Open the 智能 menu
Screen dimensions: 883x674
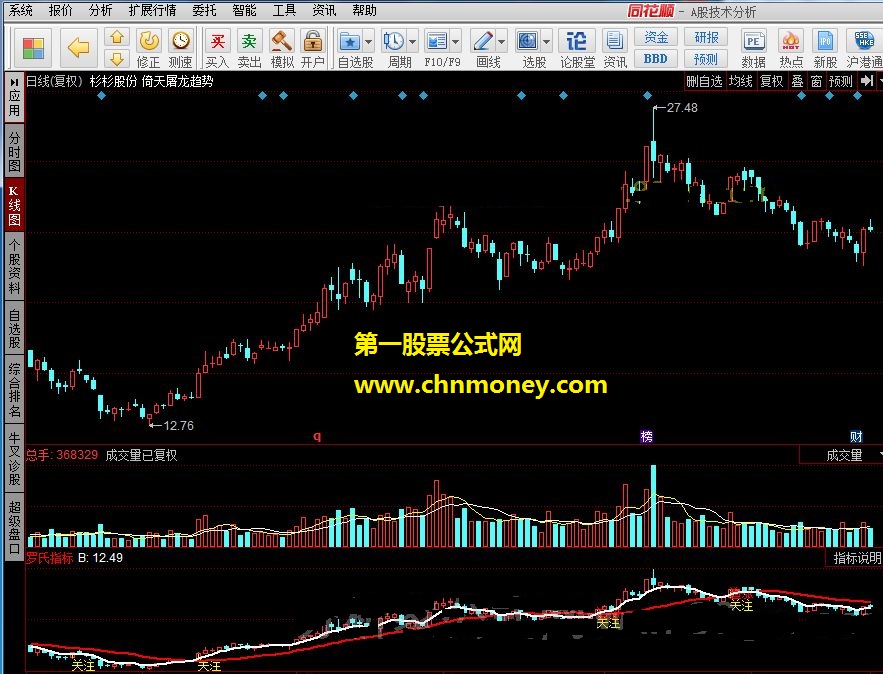(x=244, y=10)
